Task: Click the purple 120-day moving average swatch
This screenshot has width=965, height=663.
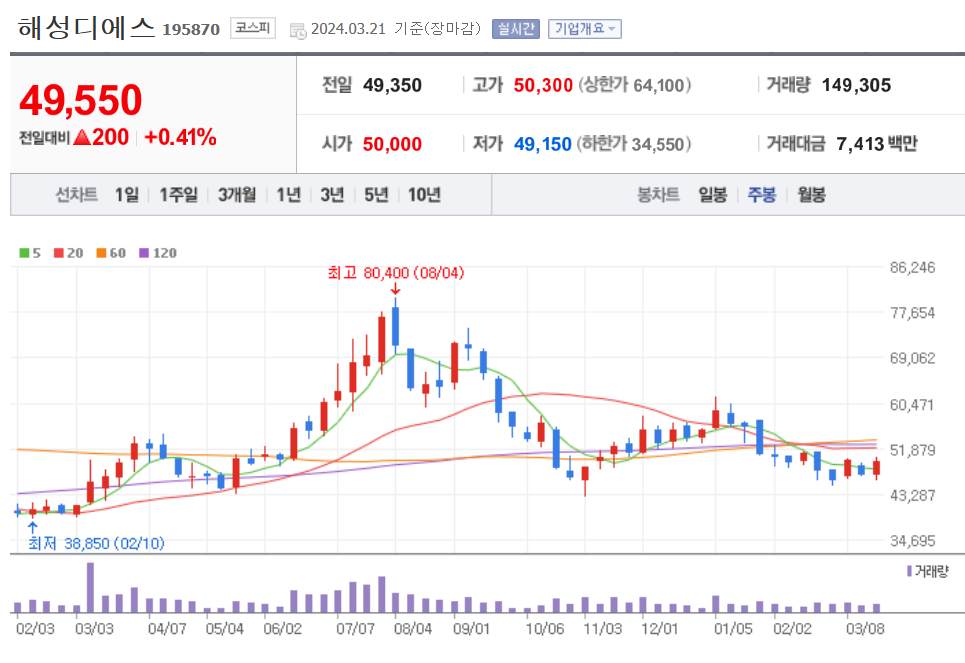Action: coord(144,253)
